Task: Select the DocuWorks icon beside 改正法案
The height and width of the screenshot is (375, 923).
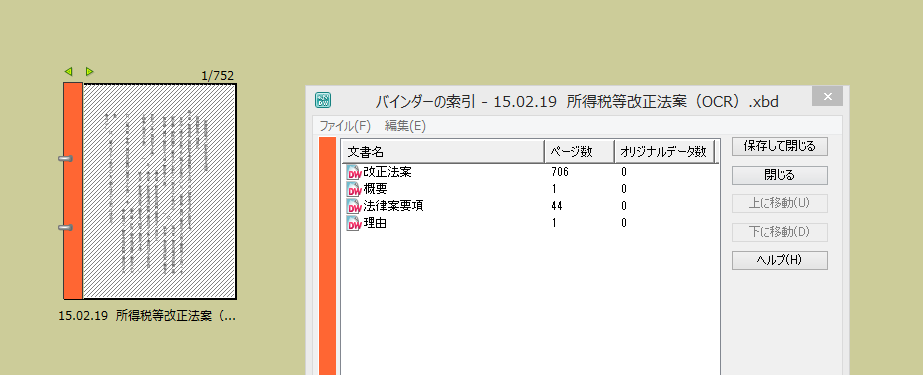Action: click(353, 172)
